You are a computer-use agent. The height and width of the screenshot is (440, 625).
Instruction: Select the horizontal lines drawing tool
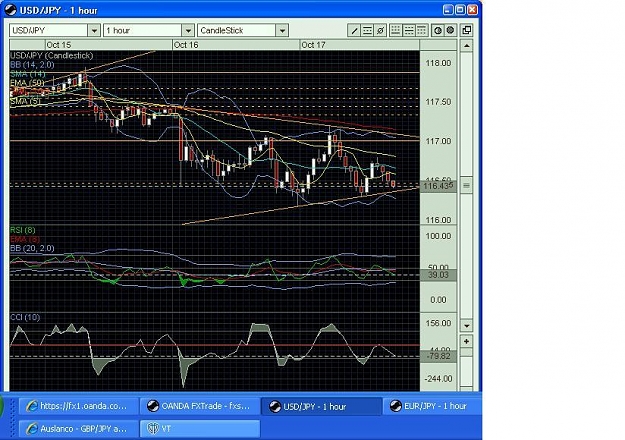(x=367, y=30)
